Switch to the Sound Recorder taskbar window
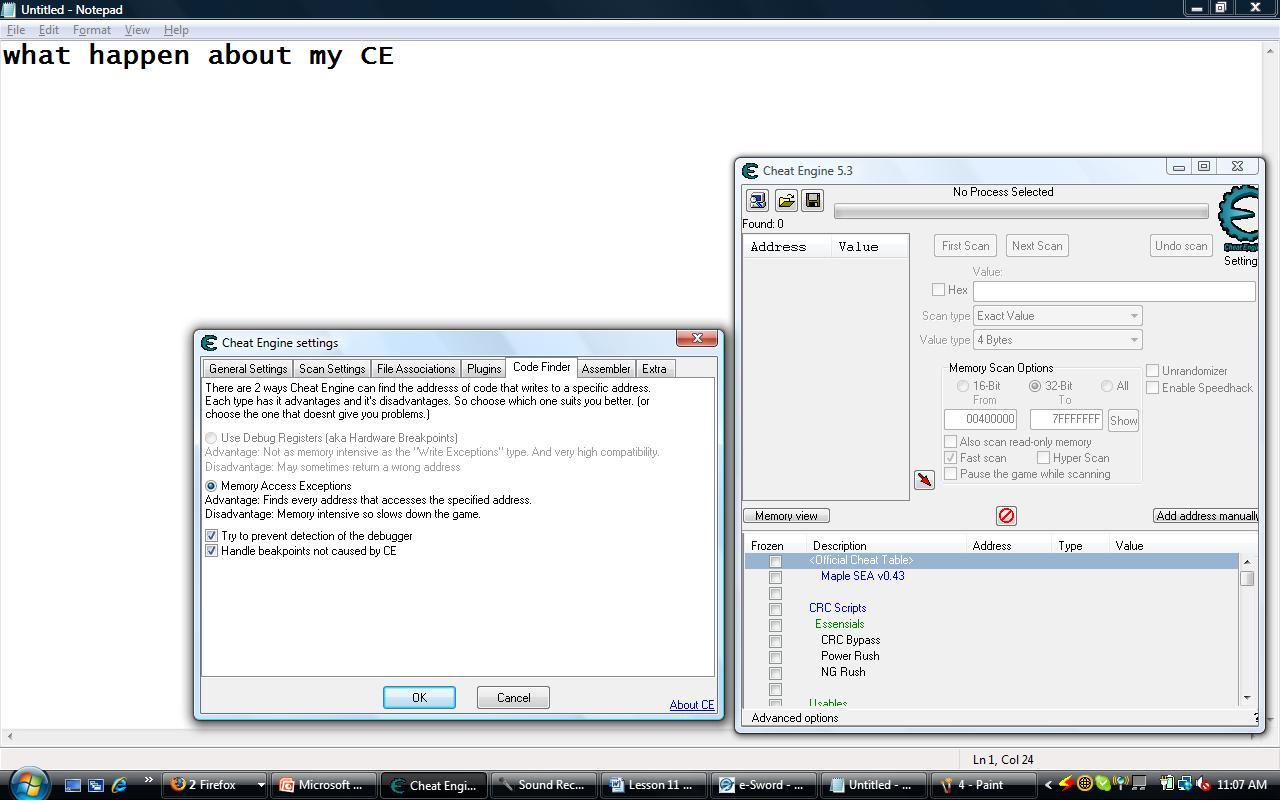Image resolution: width=1280 pixels, height=801 pixels. click(542, 785)
